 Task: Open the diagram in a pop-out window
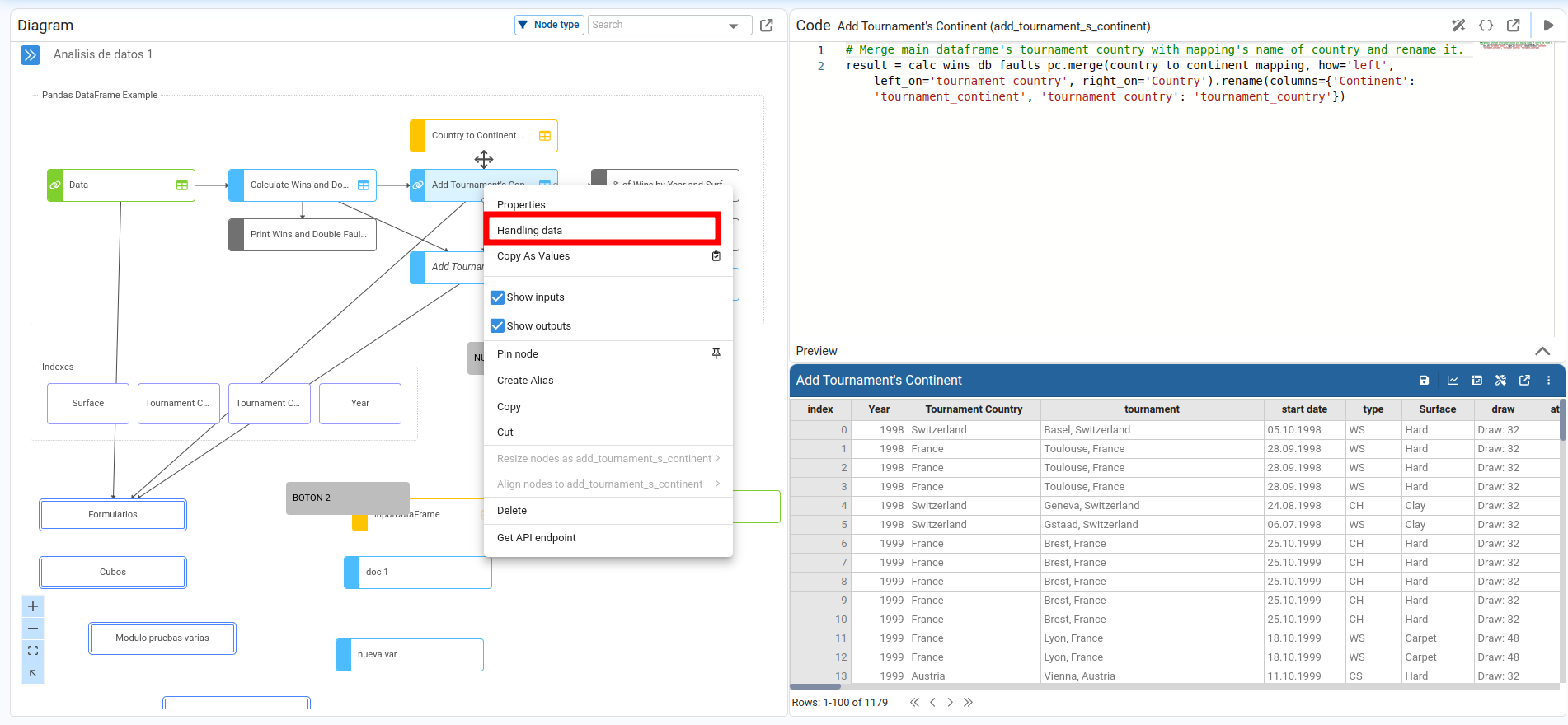click(766, 26)
